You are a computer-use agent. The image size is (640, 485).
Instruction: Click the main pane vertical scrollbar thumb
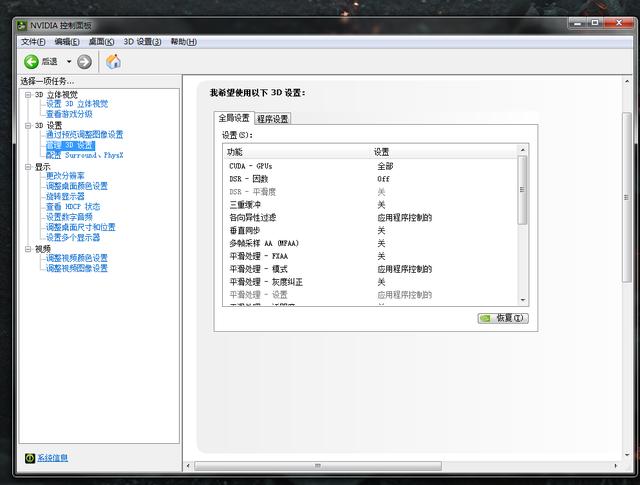click(627, 197)
